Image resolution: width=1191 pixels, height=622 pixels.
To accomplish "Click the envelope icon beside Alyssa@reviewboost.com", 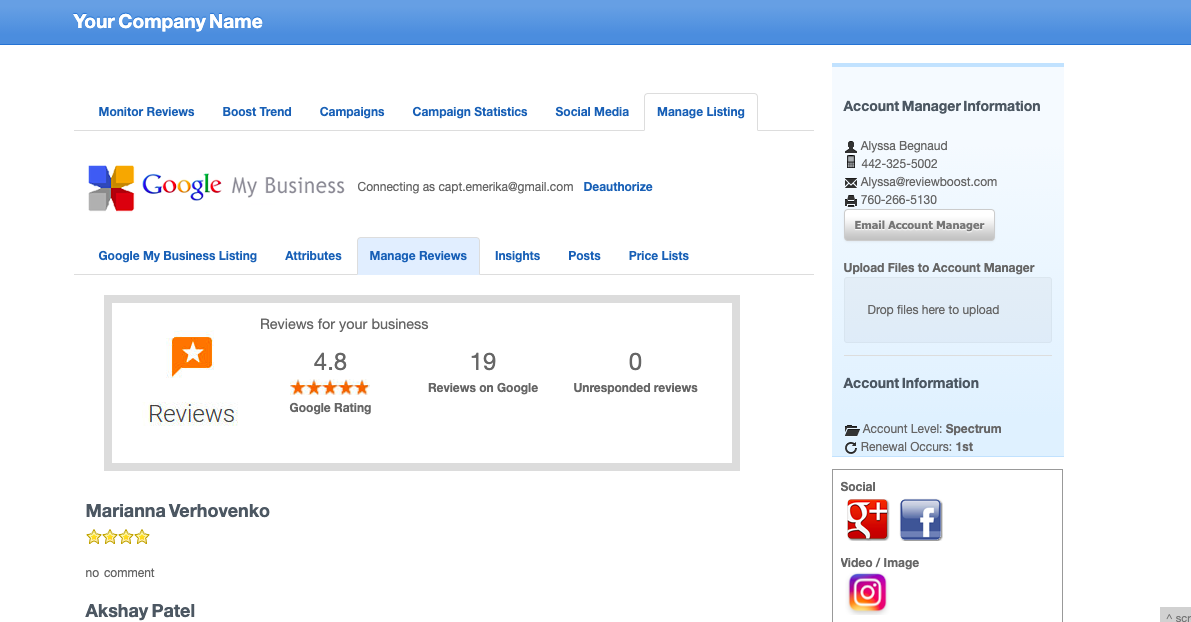I will [x=851, y=182].
